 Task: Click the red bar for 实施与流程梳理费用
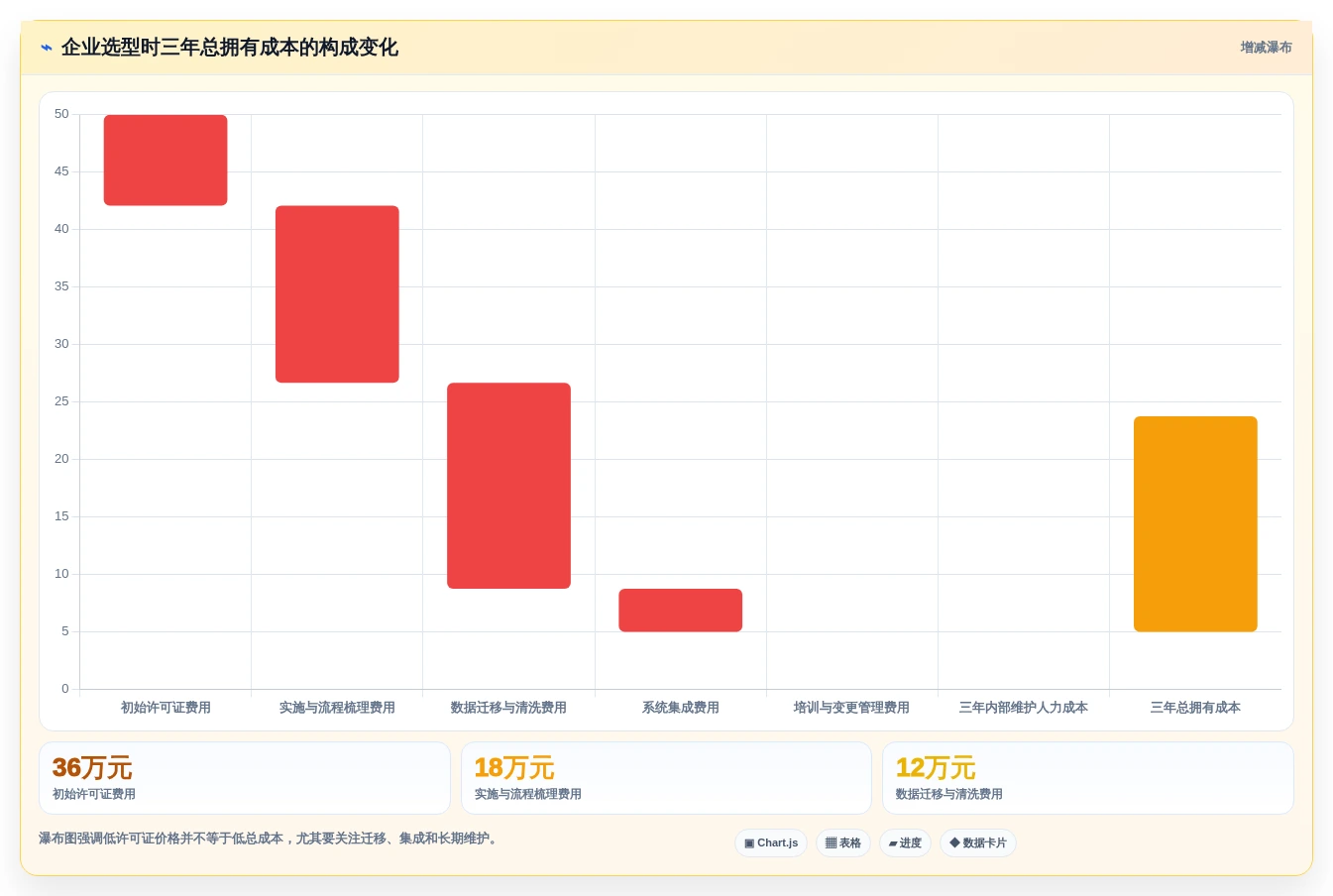click(x=337, y=294)
